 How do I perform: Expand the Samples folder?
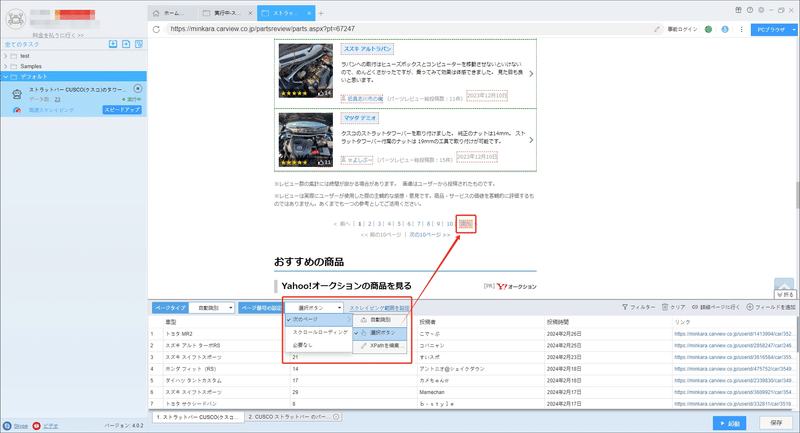(x=6, y=66)
